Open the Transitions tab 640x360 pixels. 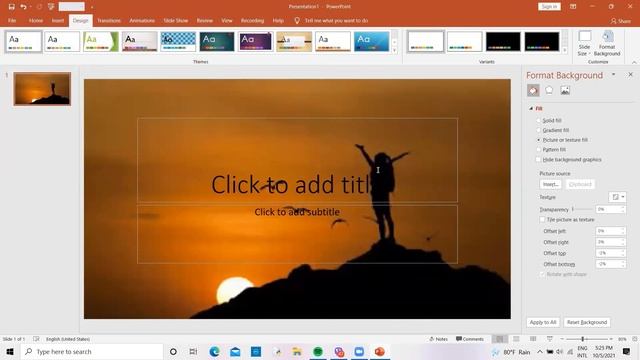(109, 20)
